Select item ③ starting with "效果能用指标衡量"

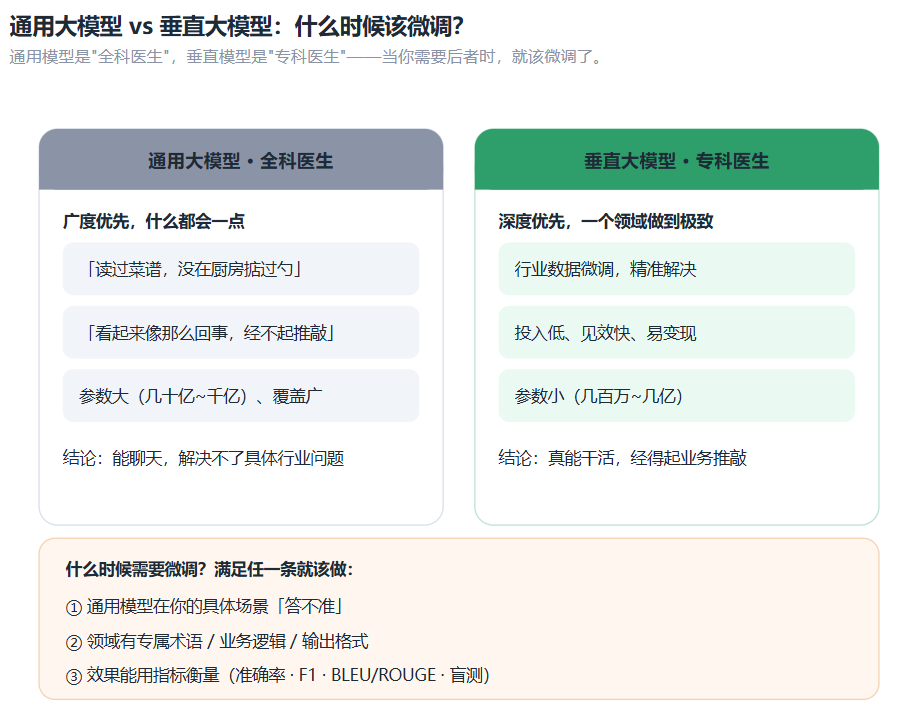coord(278,675)
